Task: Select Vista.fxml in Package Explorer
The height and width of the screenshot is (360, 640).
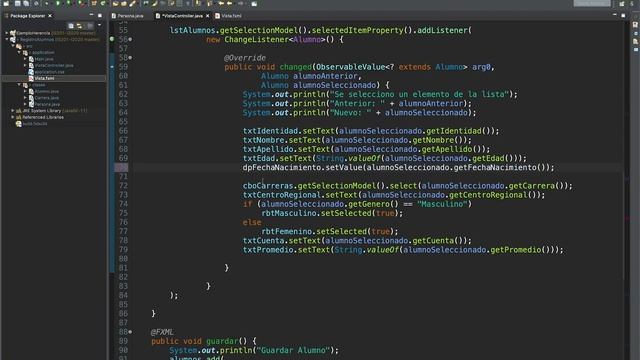Action: [44, 78]
